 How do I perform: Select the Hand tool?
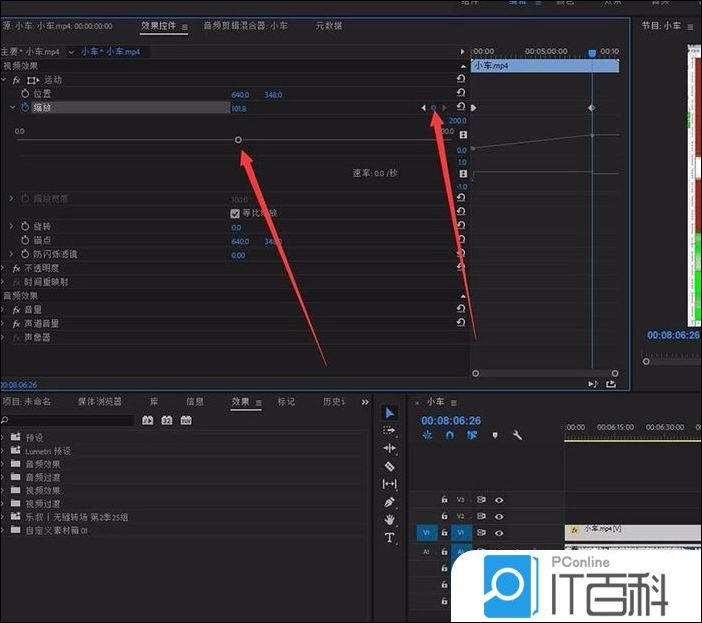(x=390, y=520)
